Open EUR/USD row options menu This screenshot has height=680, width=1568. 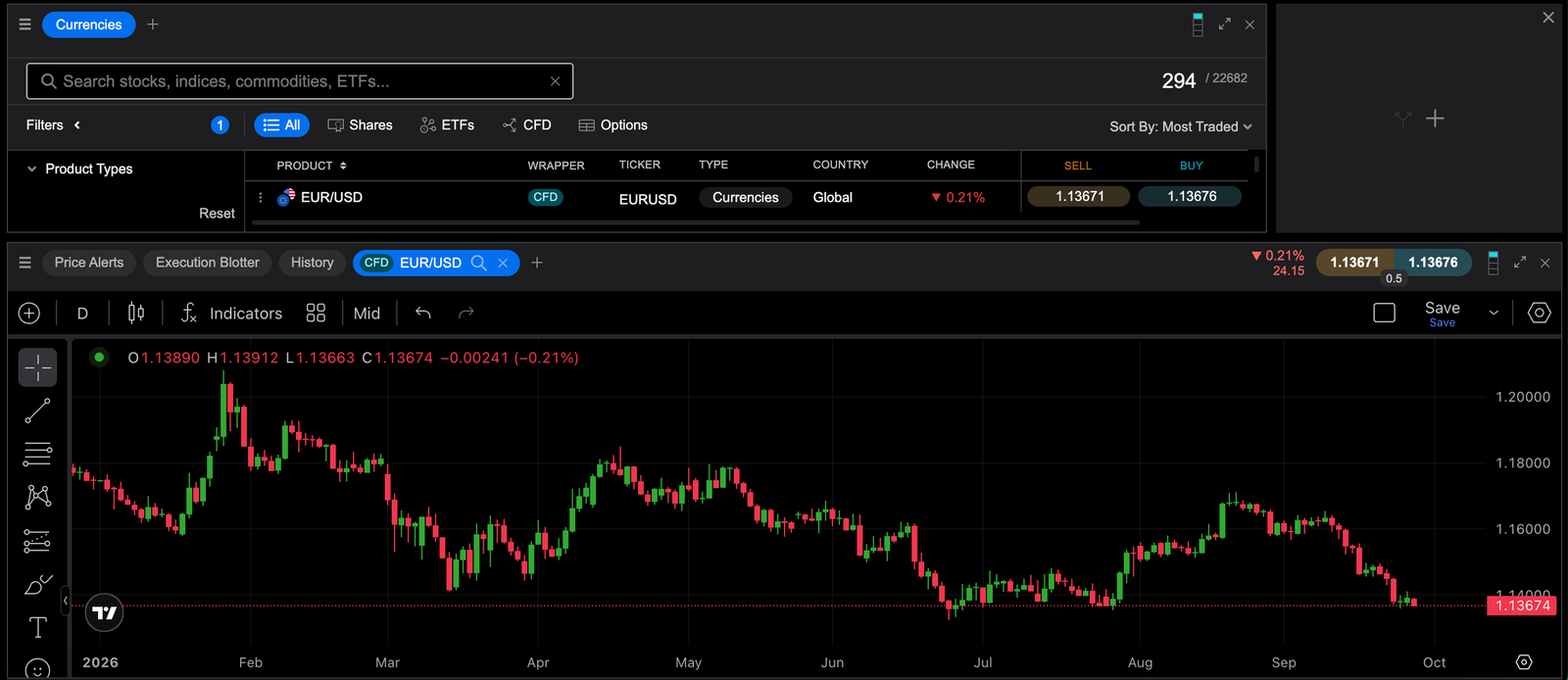[x=261, y=198]
